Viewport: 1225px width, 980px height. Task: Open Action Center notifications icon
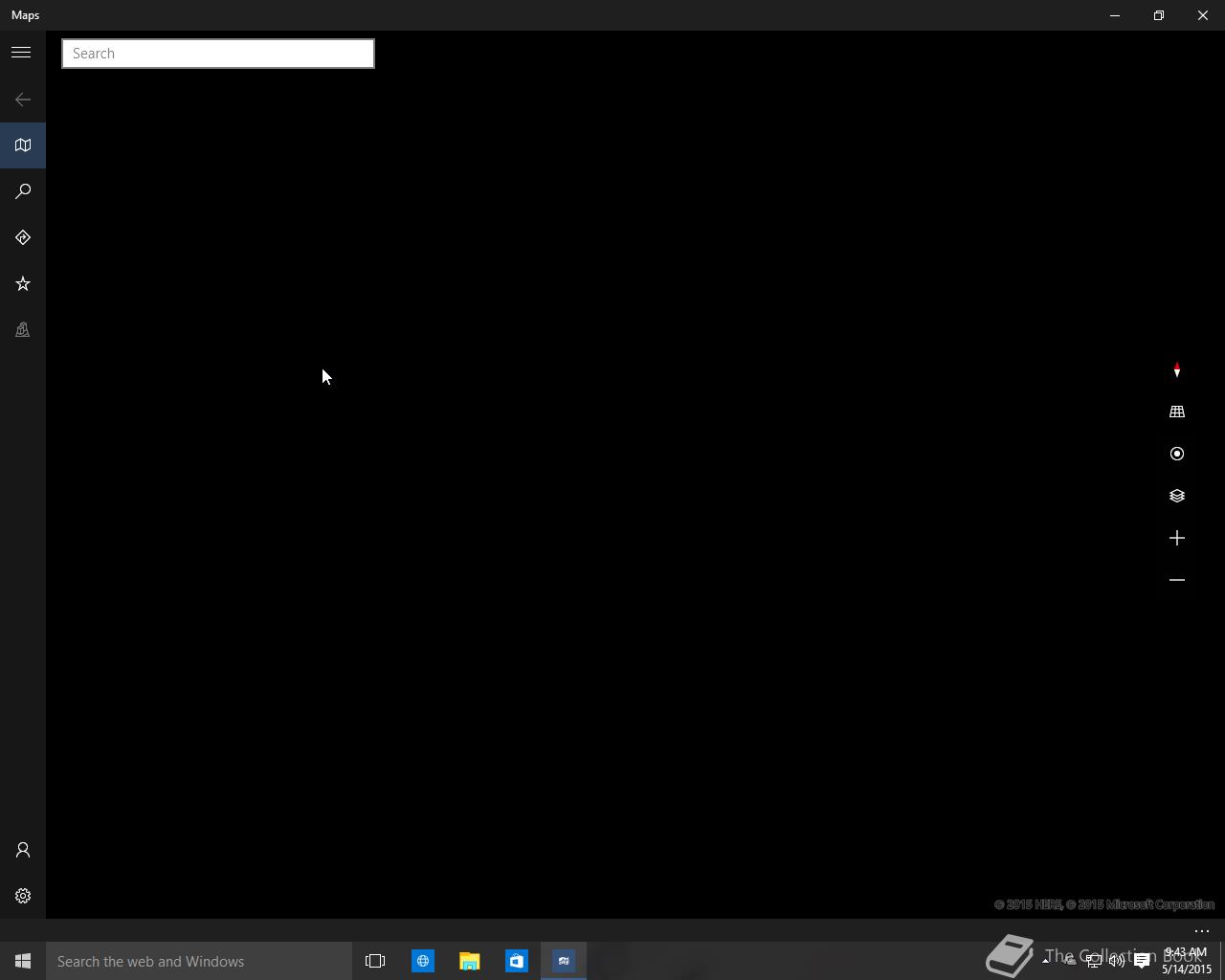tap(1142, 961)
